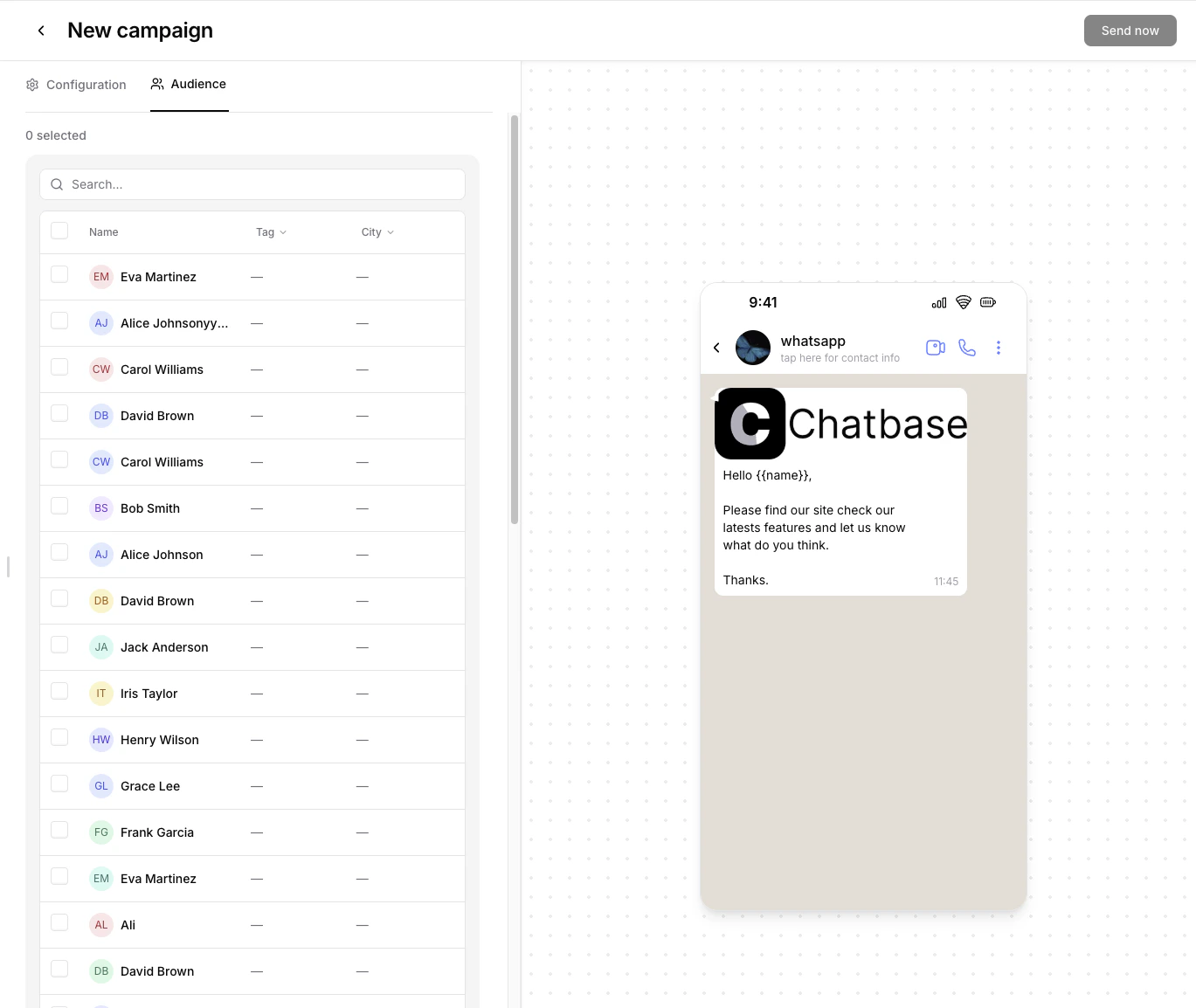Click the JA avatar for Jack Anderson
This screenshot has width=1196, height=1008.
(101, 647)
